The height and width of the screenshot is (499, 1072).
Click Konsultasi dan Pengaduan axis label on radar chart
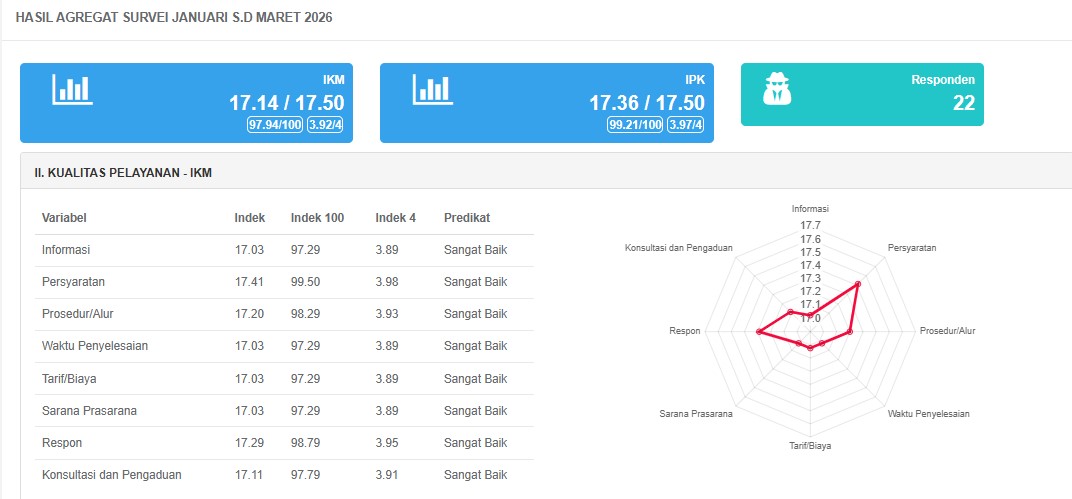coord(679,247)
